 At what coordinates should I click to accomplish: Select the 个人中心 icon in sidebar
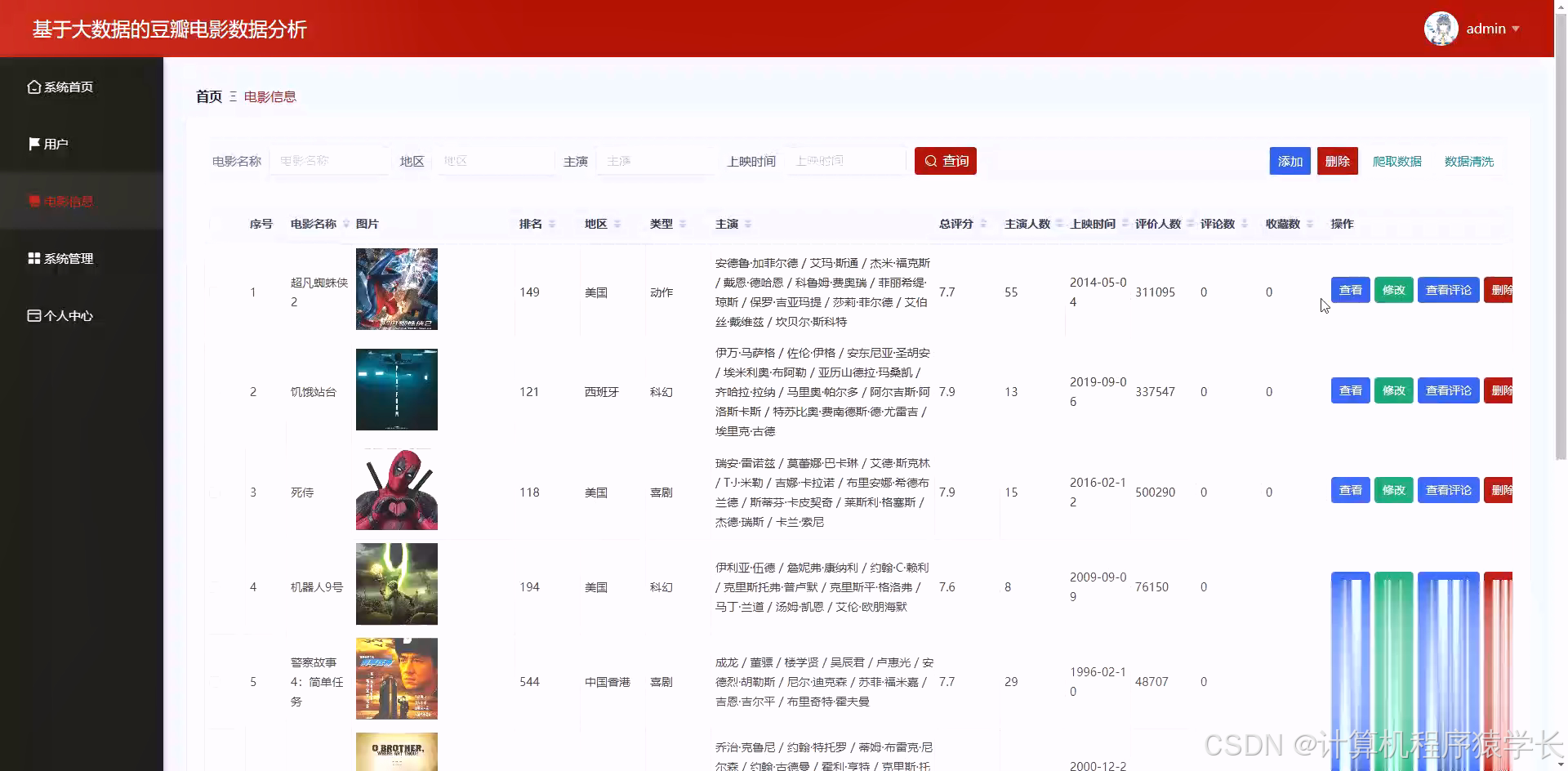pyautogui.click(x=33, y=315)
